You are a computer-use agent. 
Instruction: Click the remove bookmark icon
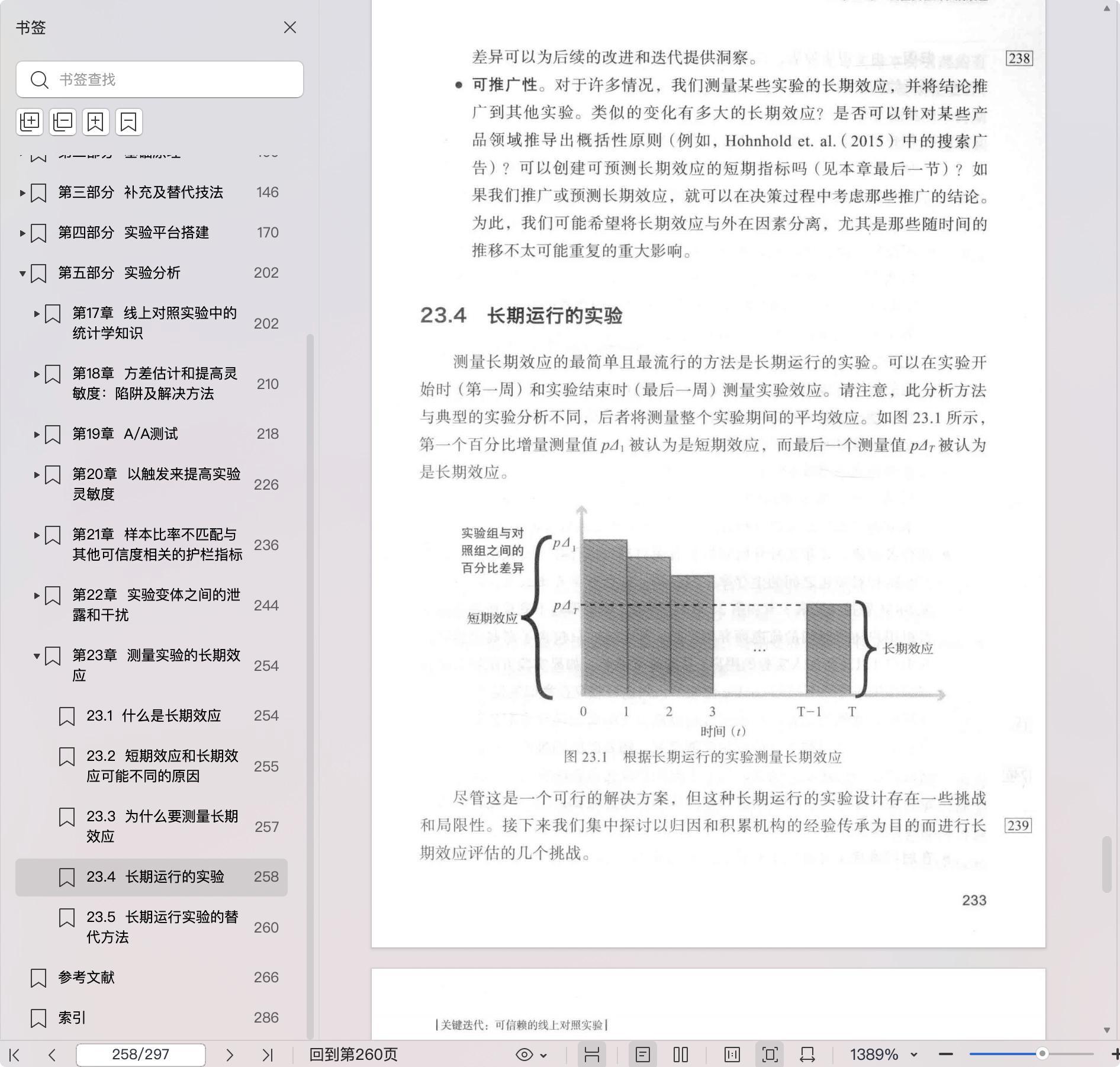point(128,122)
